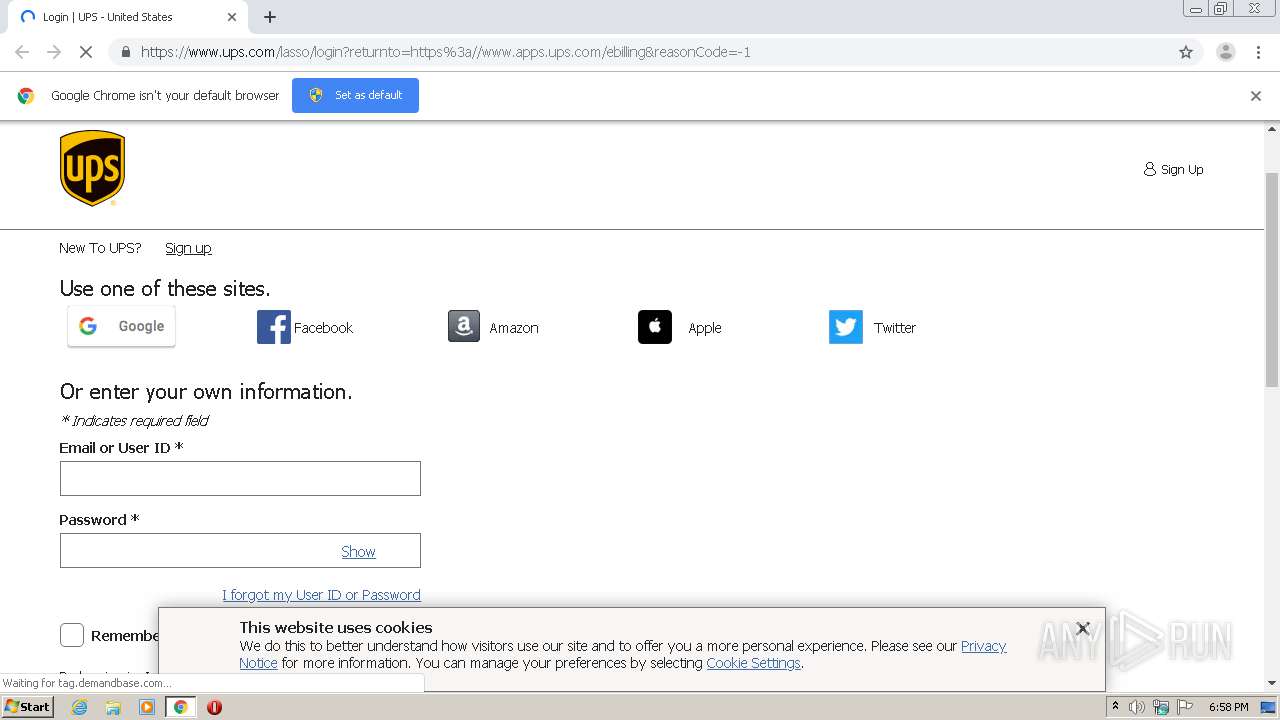This screenshot has width=1280, height=720.
Task: Open media player from taskbar
Action: pyautogui.click(x=147, y=707)
